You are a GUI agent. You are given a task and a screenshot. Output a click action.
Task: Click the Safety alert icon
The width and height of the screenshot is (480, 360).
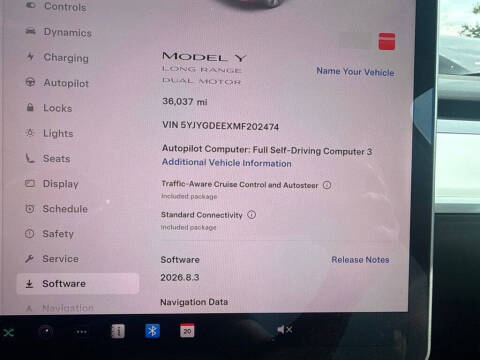tap(29, 234)
